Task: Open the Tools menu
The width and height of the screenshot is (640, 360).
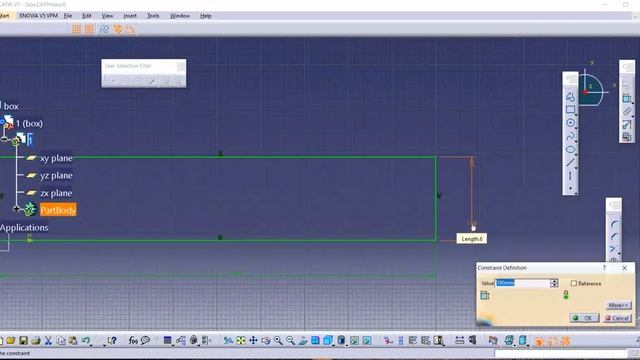Action: point(153,16)
